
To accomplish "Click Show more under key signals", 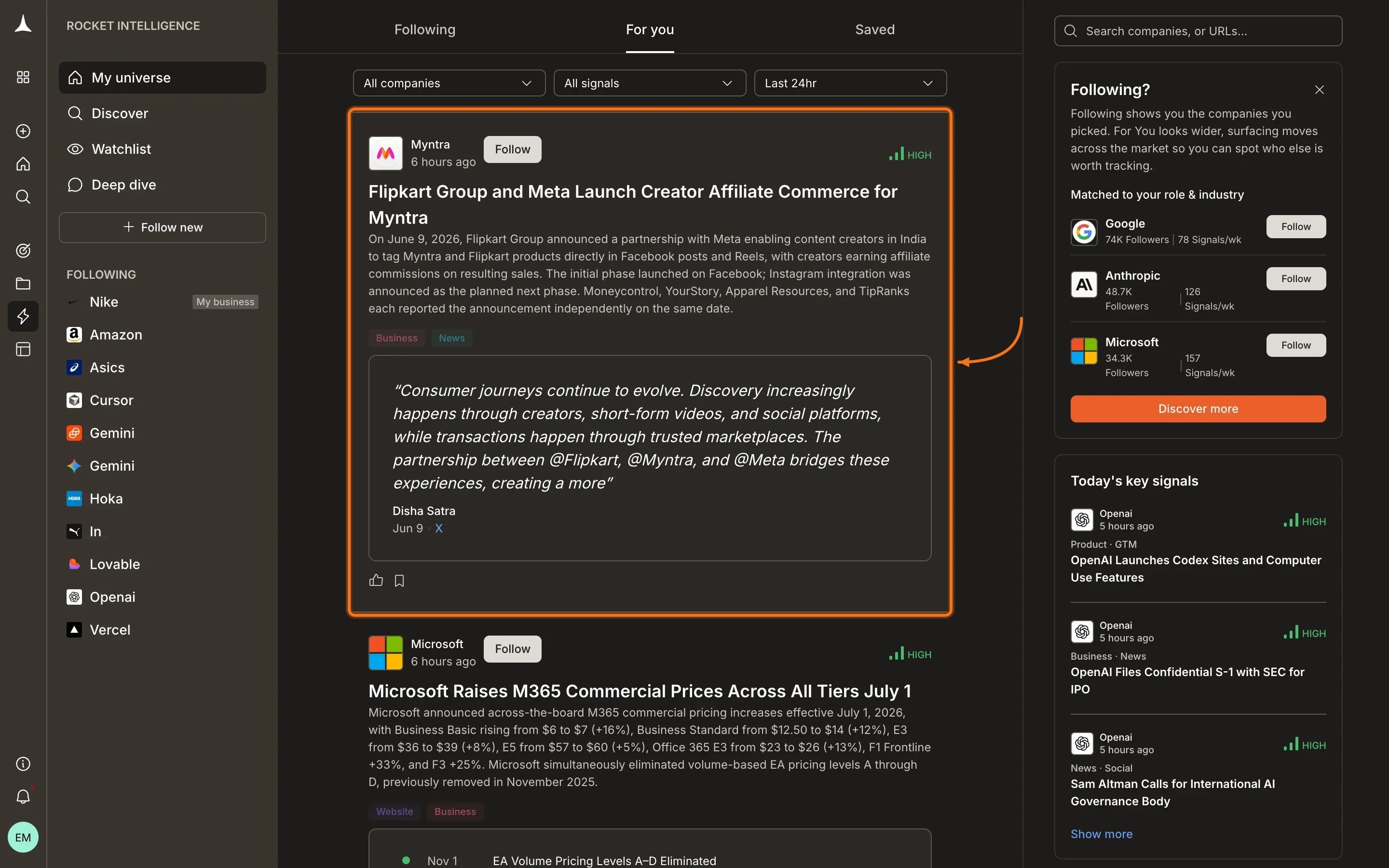I will (x=1102, y=834).
